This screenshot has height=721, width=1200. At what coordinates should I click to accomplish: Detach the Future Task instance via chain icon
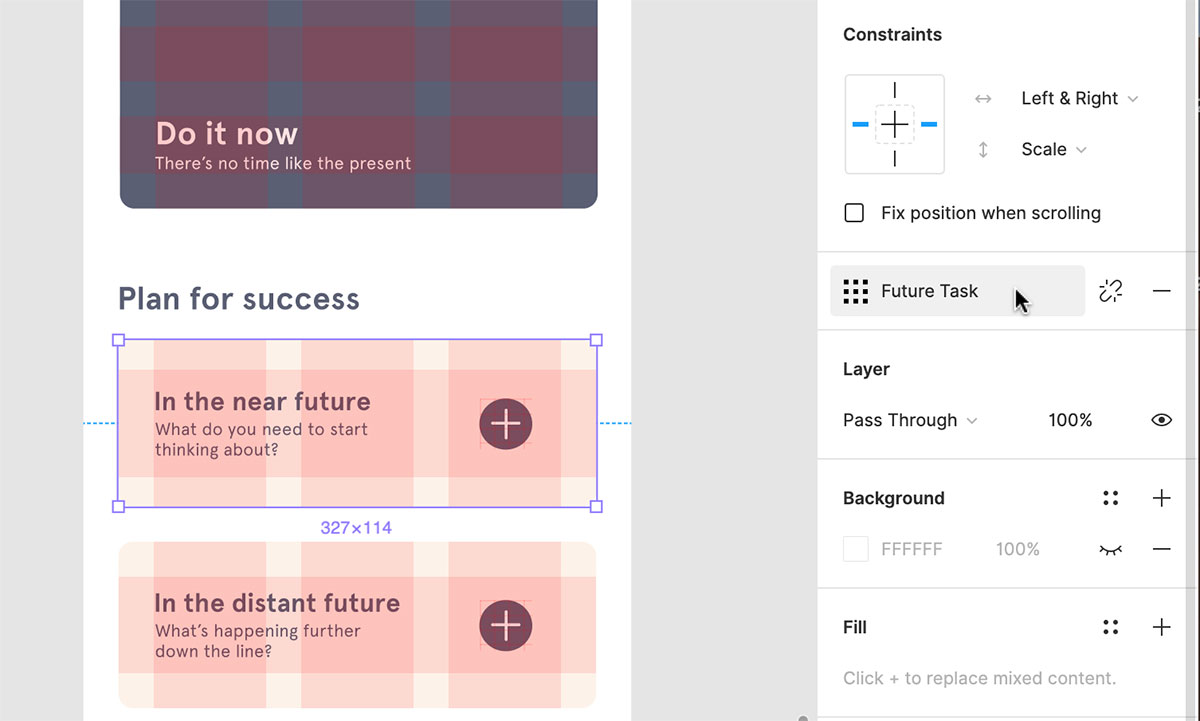pos(1110,291)
